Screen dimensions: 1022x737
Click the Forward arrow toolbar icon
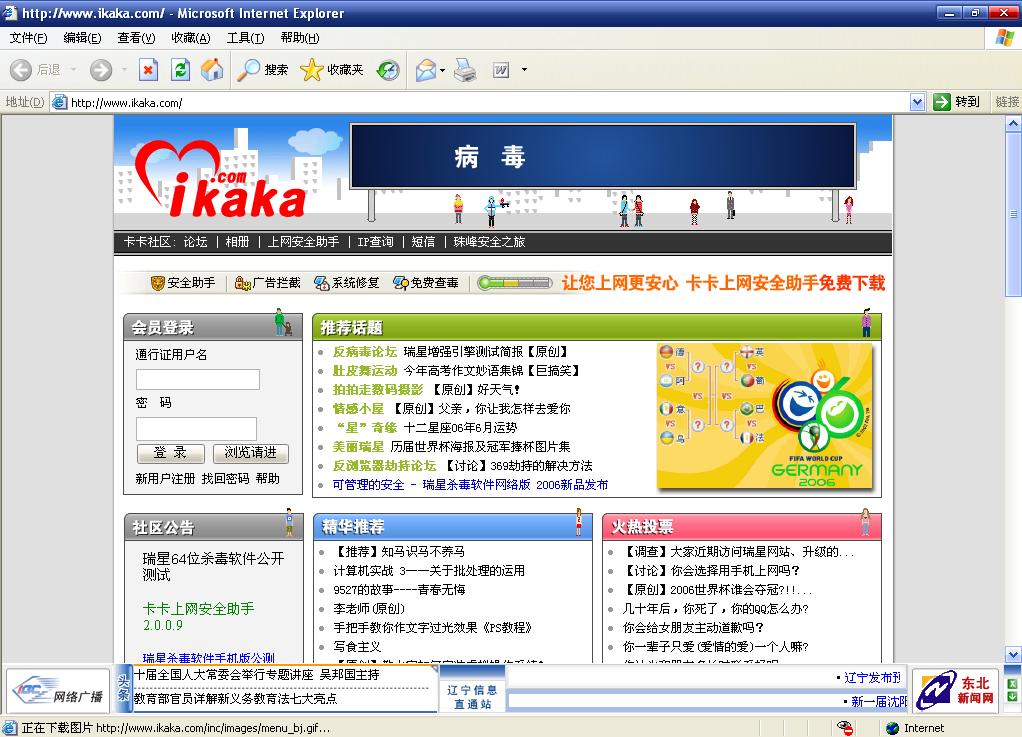[100, 70]
